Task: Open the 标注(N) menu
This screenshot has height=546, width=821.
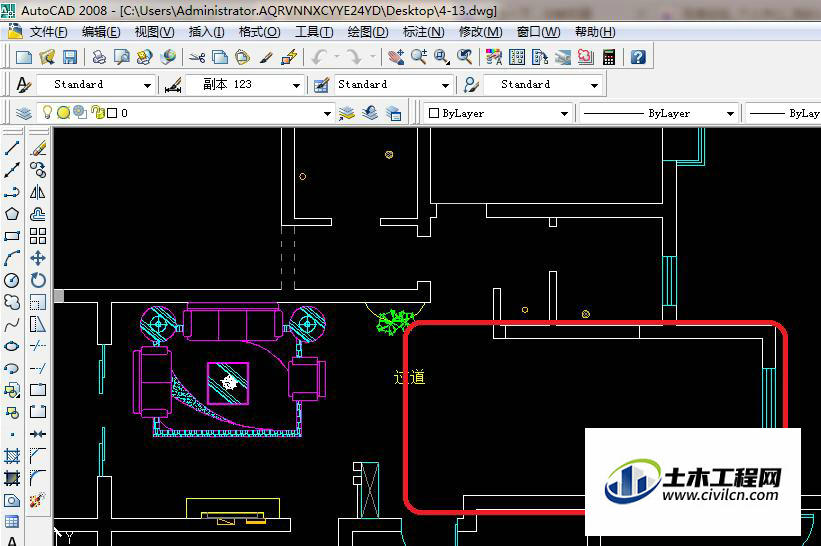Action: tap(424, 32)
